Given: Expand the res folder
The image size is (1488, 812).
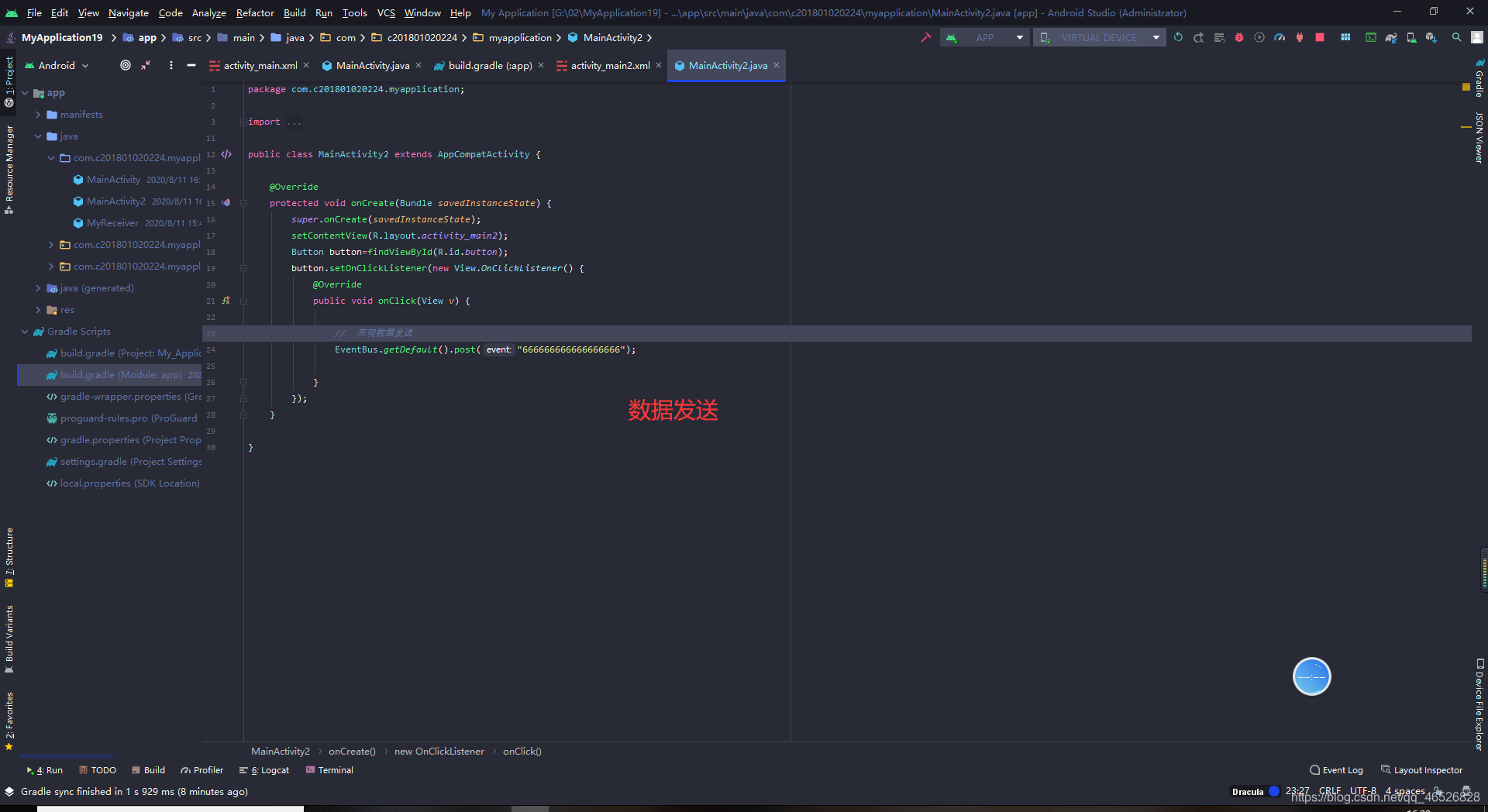Looking at the screenshot, I should point(38,310).
